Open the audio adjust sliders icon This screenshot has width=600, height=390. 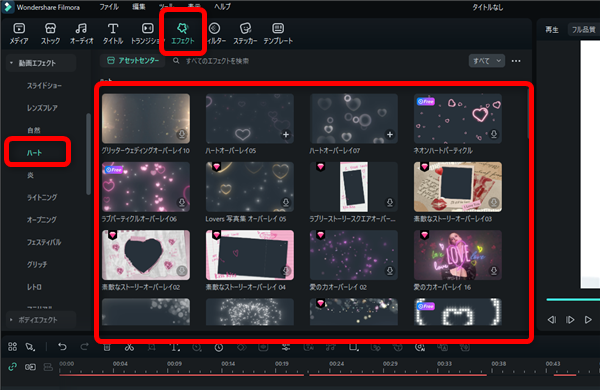tap(286, 347)
